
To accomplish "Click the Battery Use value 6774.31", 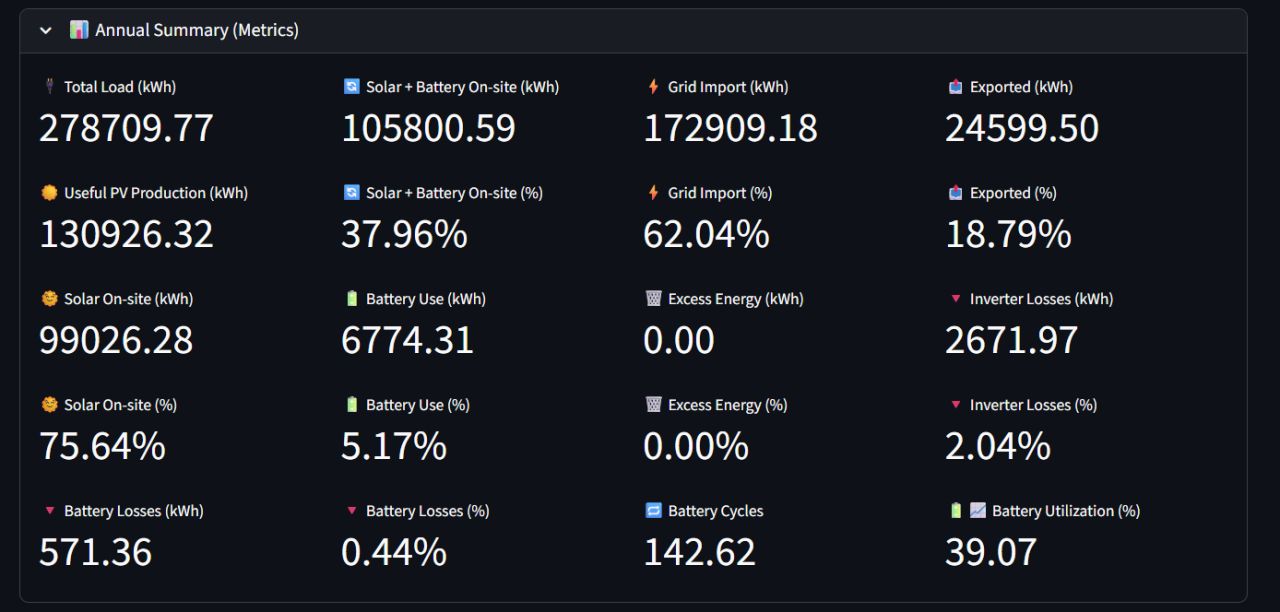I will tap(407, 341).
